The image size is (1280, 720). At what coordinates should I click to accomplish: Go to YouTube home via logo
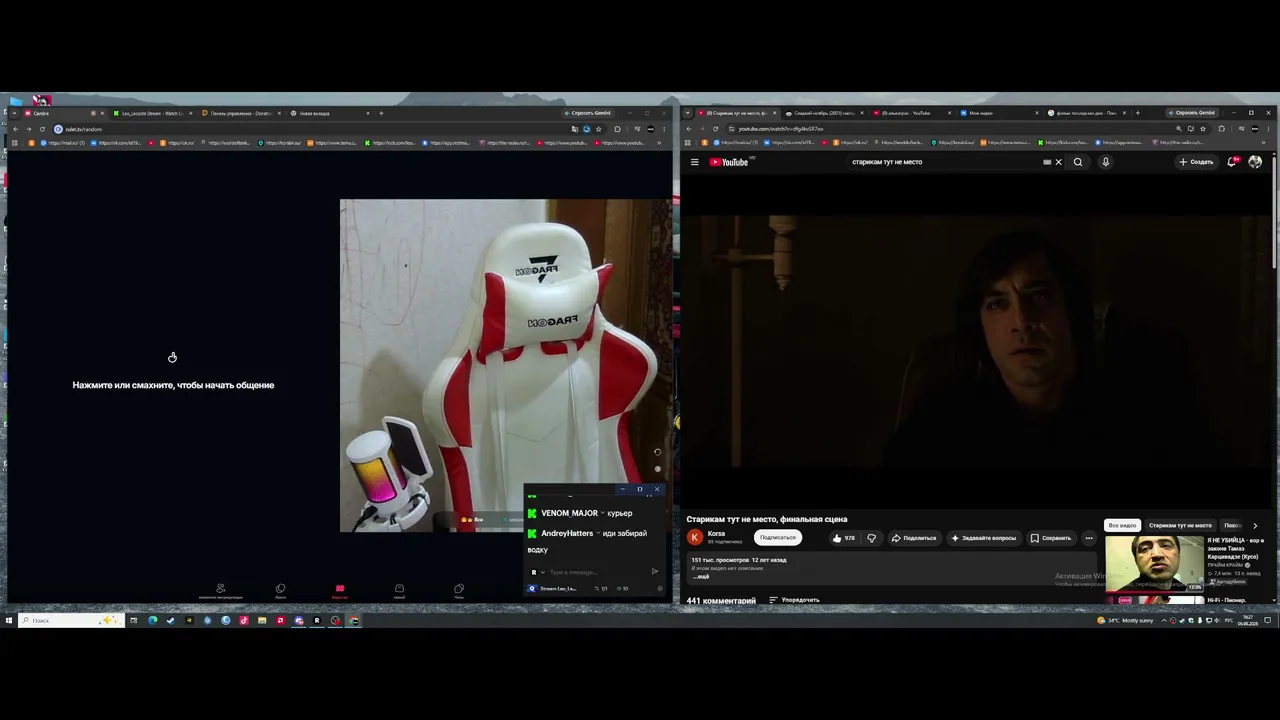point(729,162)
